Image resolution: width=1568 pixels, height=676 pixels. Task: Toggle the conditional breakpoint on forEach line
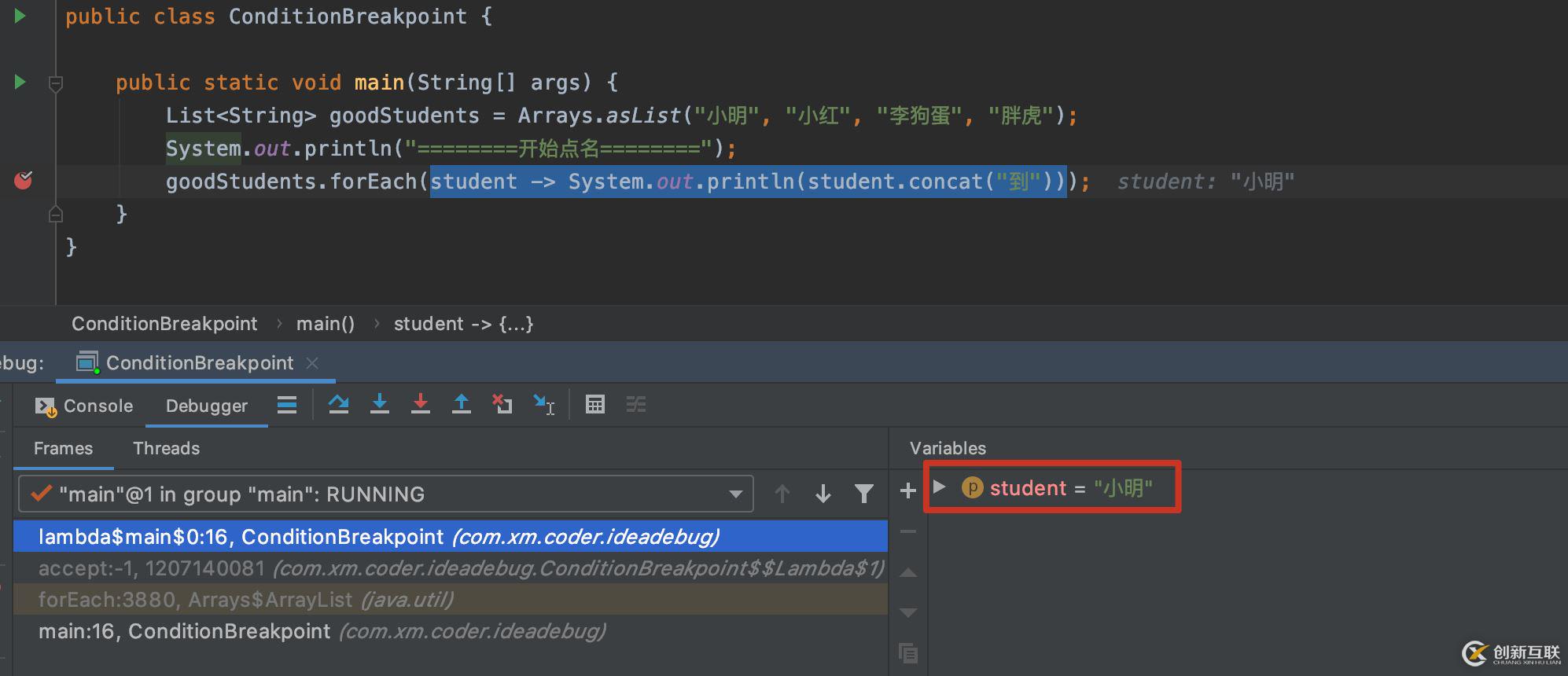(24, 181)
